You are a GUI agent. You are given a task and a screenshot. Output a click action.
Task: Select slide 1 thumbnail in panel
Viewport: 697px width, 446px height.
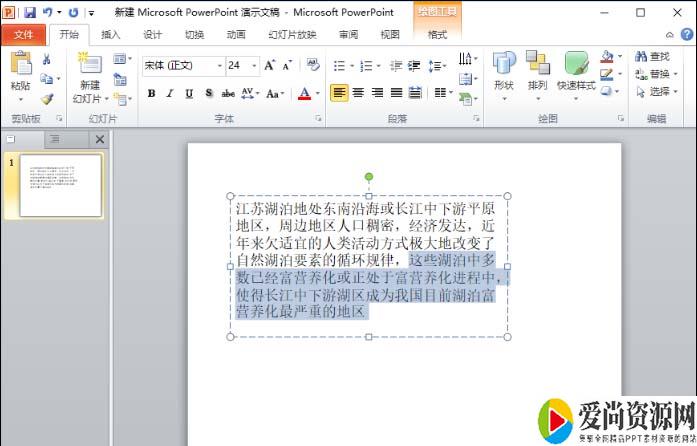pos(60,186)
